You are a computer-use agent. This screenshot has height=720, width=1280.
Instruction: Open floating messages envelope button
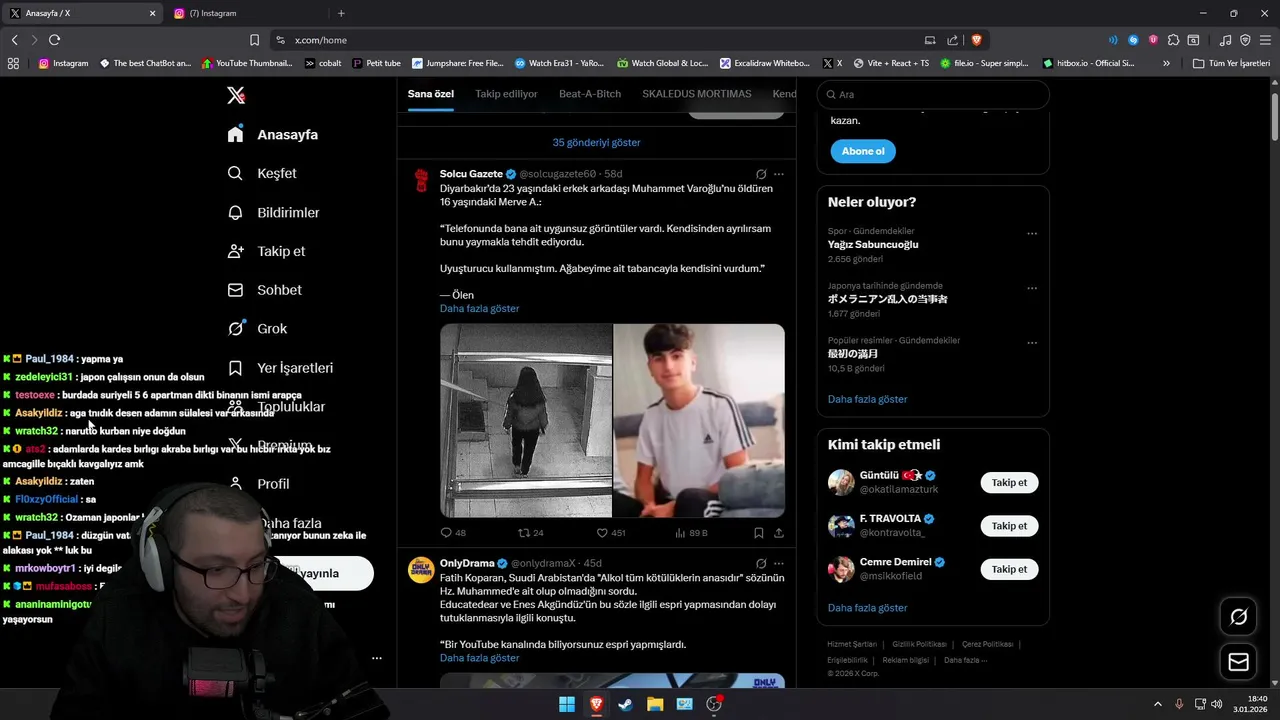1238,662
